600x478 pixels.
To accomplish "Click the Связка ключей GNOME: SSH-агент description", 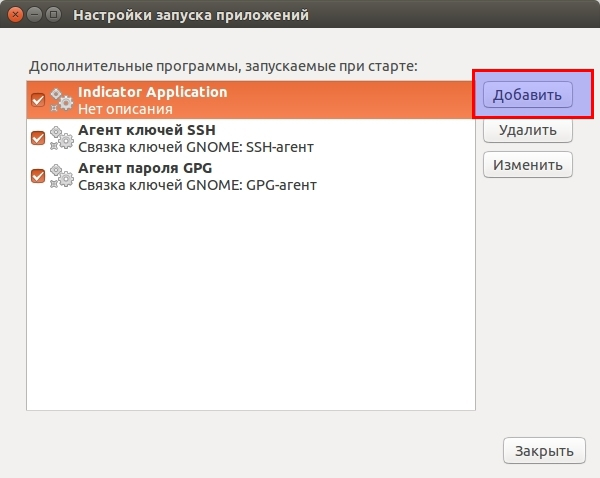I will 196,147.
